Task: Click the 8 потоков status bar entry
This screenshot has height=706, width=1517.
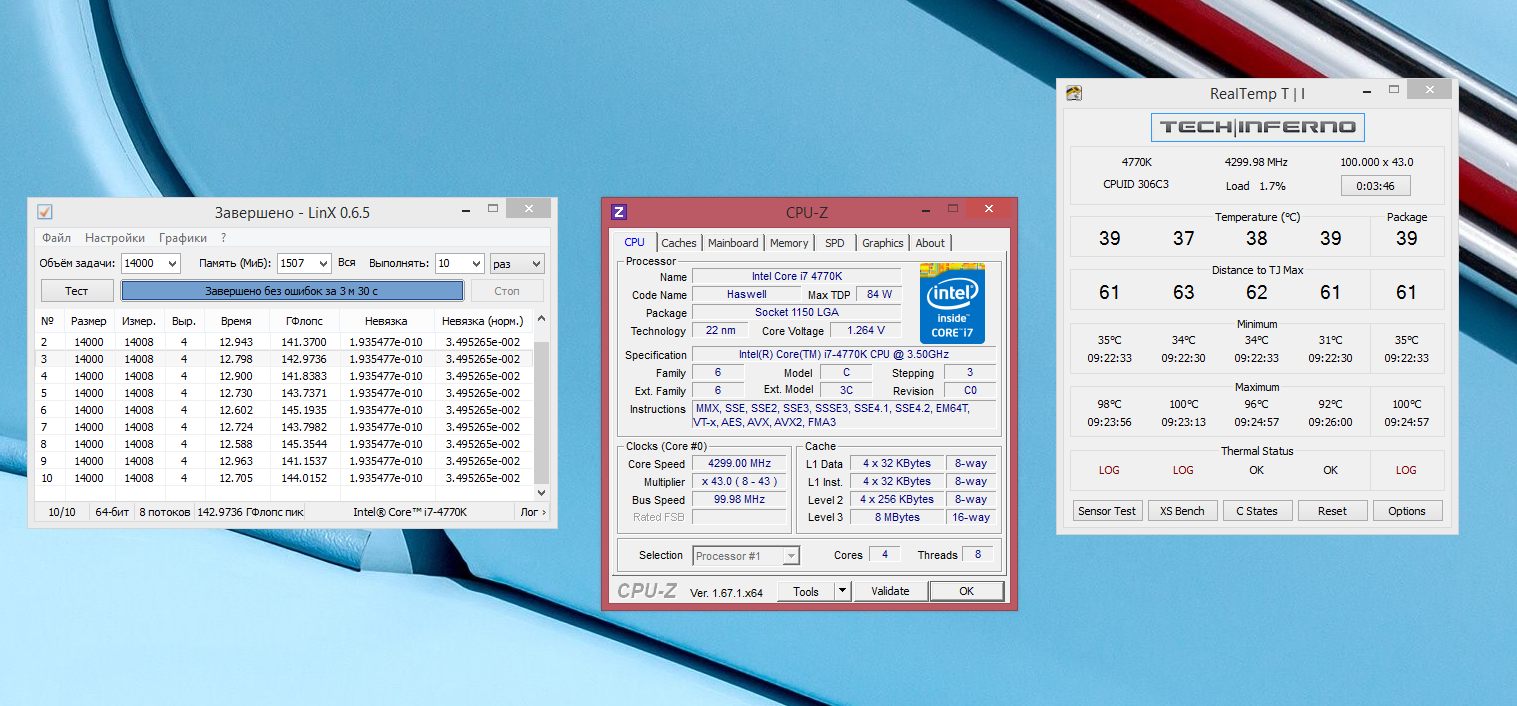Action: pos(163,512)
